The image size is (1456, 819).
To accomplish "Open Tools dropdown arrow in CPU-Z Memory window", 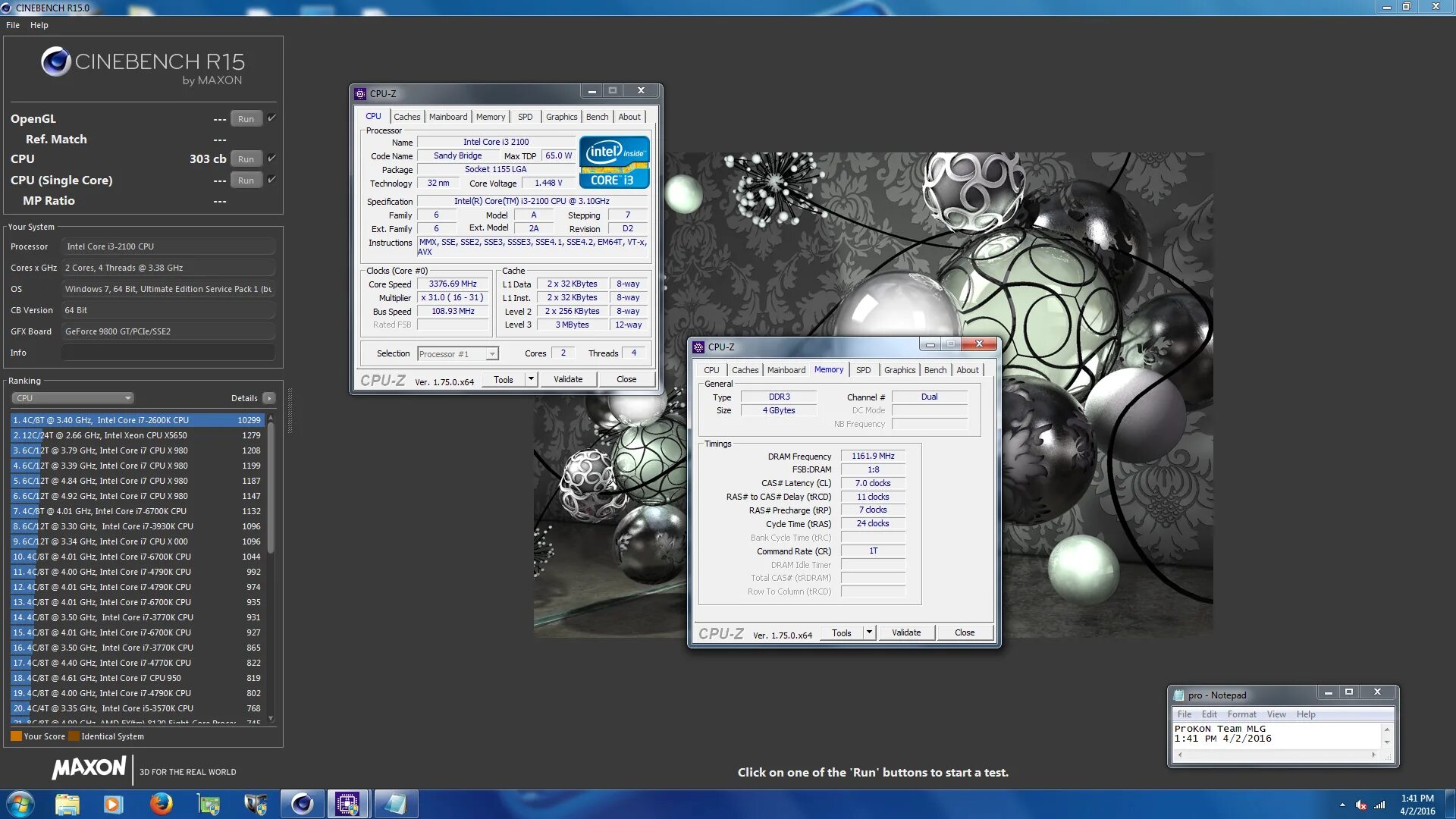I will (869, 632).
